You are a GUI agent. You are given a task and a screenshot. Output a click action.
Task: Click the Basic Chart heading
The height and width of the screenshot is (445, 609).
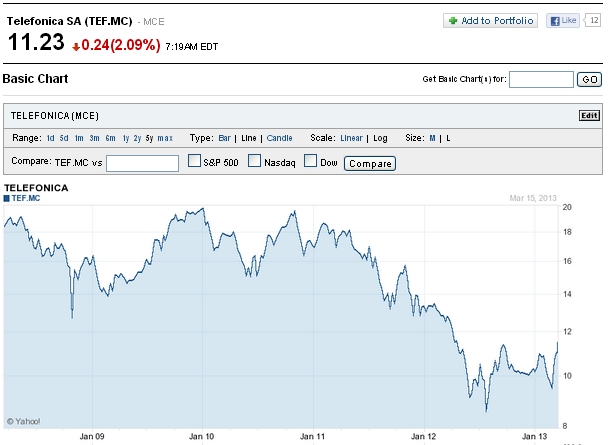35,79
